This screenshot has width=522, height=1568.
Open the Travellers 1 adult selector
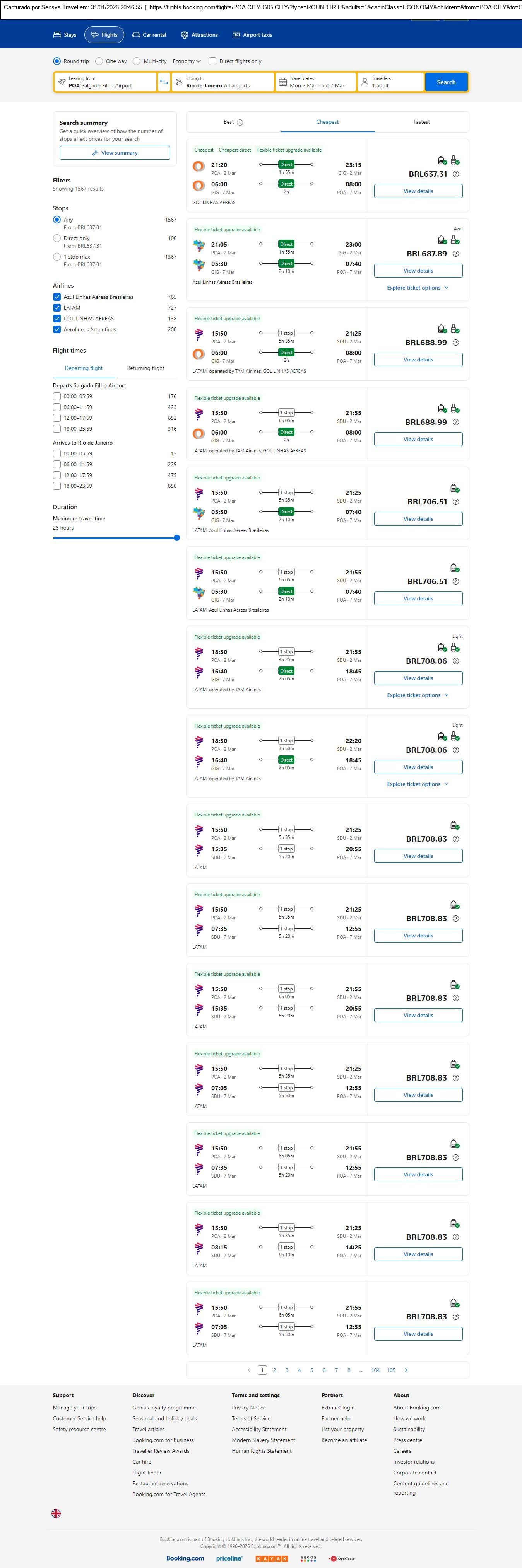390,82
